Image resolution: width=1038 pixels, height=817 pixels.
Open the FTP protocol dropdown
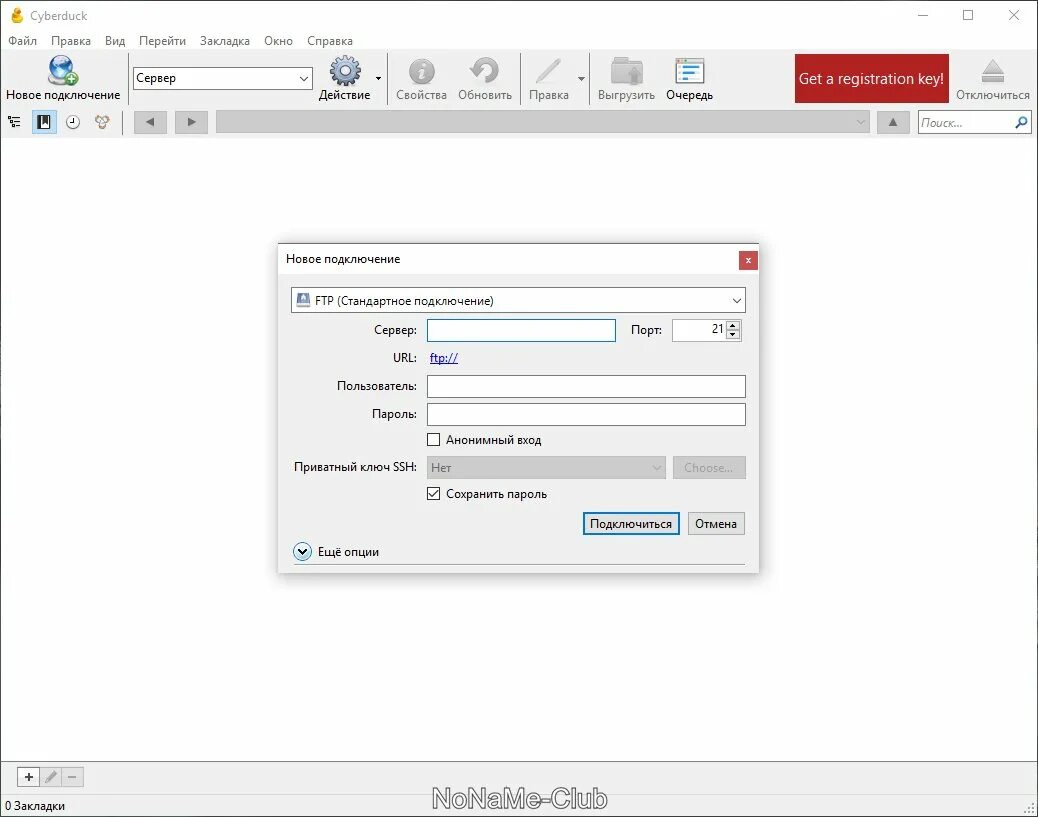[x=517, y=300]
